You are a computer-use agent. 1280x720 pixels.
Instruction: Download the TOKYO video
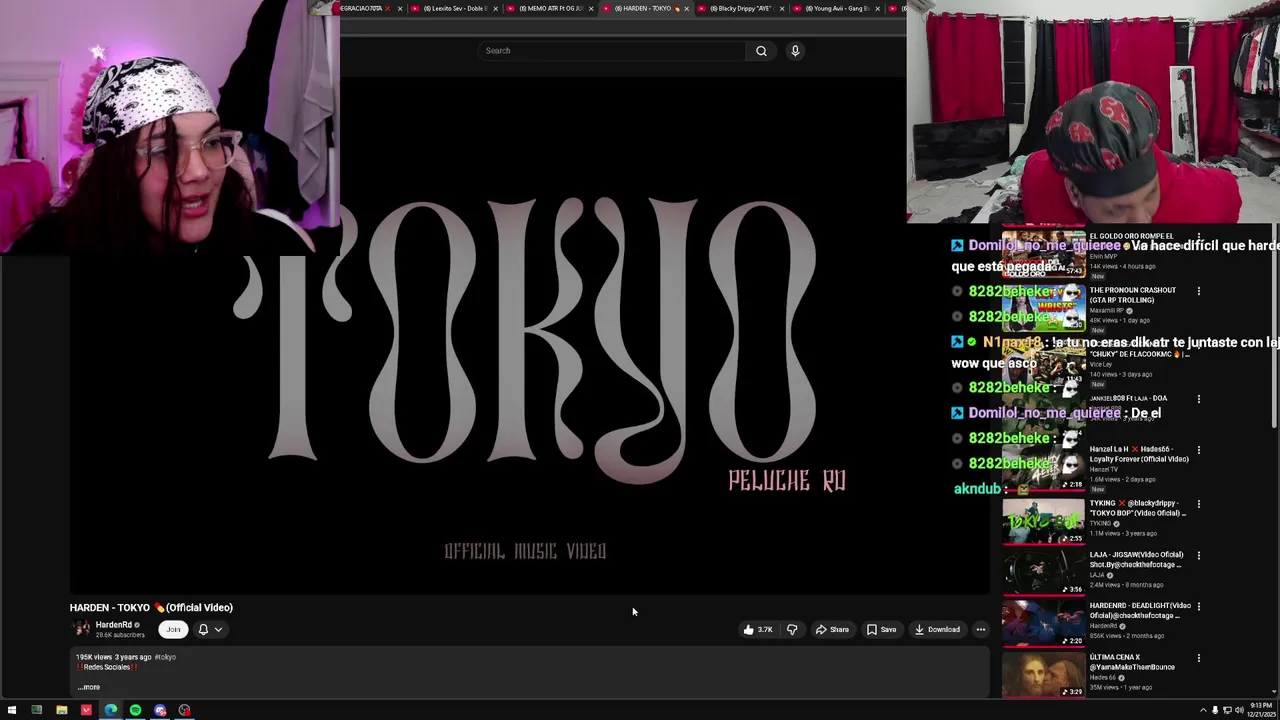937,630
